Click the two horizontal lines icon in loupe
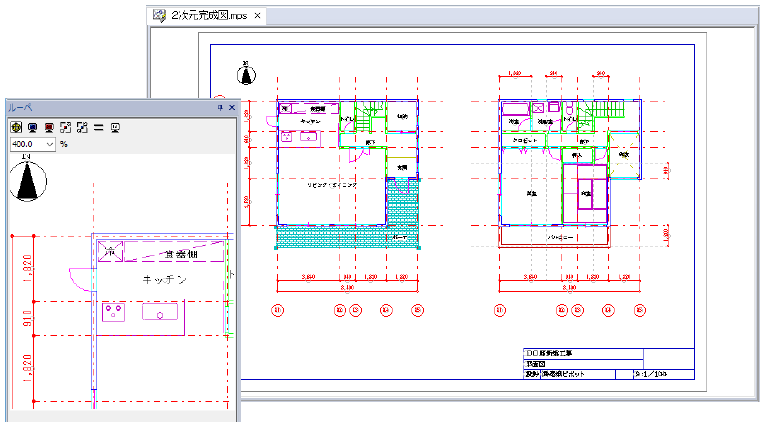Image resolution: width=762 pixels, height=426 pixels. click(x=99, y=127)
